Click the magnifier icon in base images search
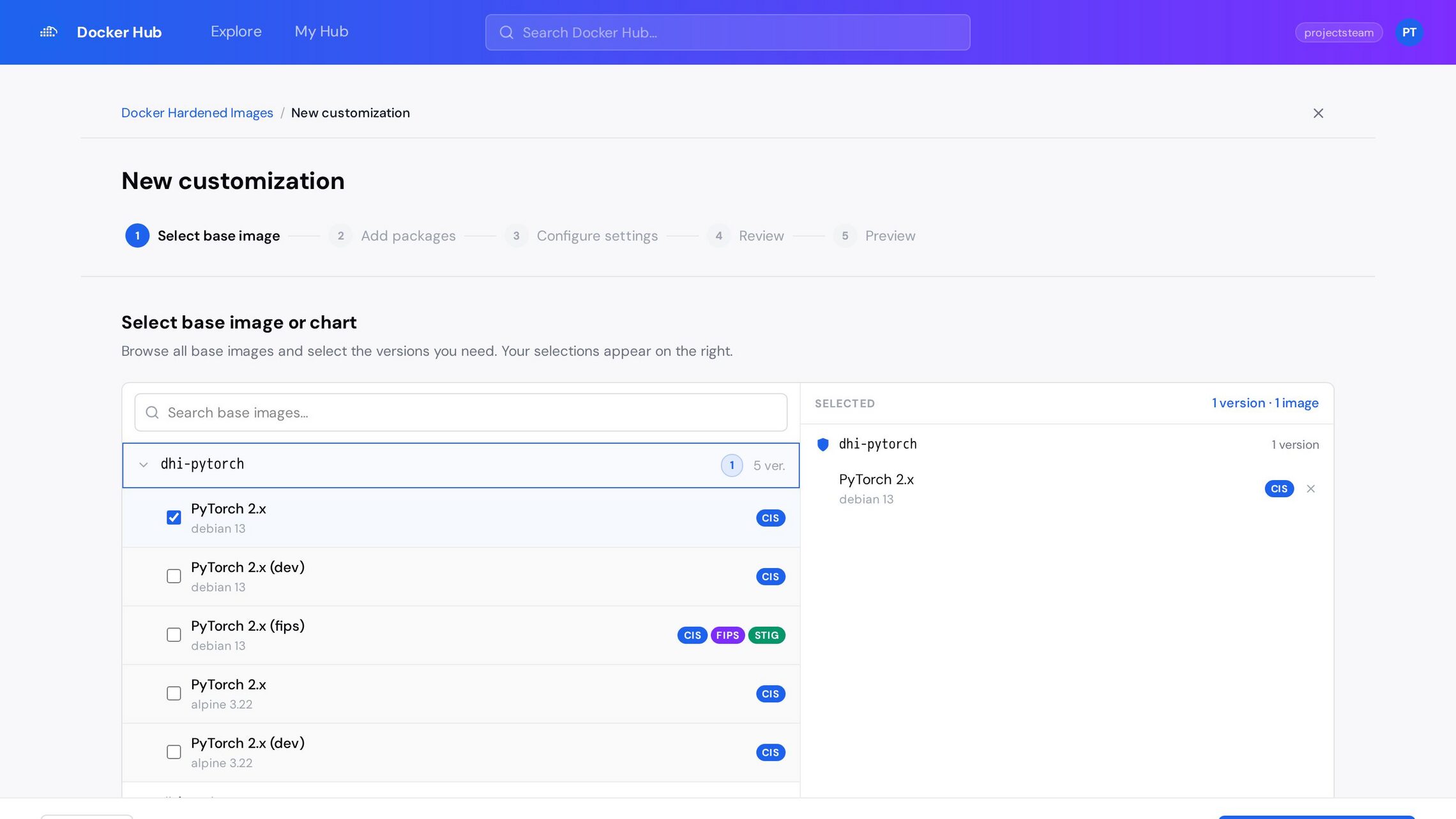Screen dimensions: 1456x819 [152, 412]
